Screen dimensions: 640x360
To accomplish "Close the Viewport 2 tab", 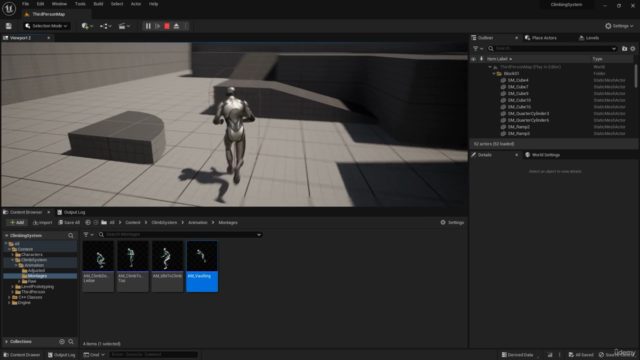I will 49,38.
